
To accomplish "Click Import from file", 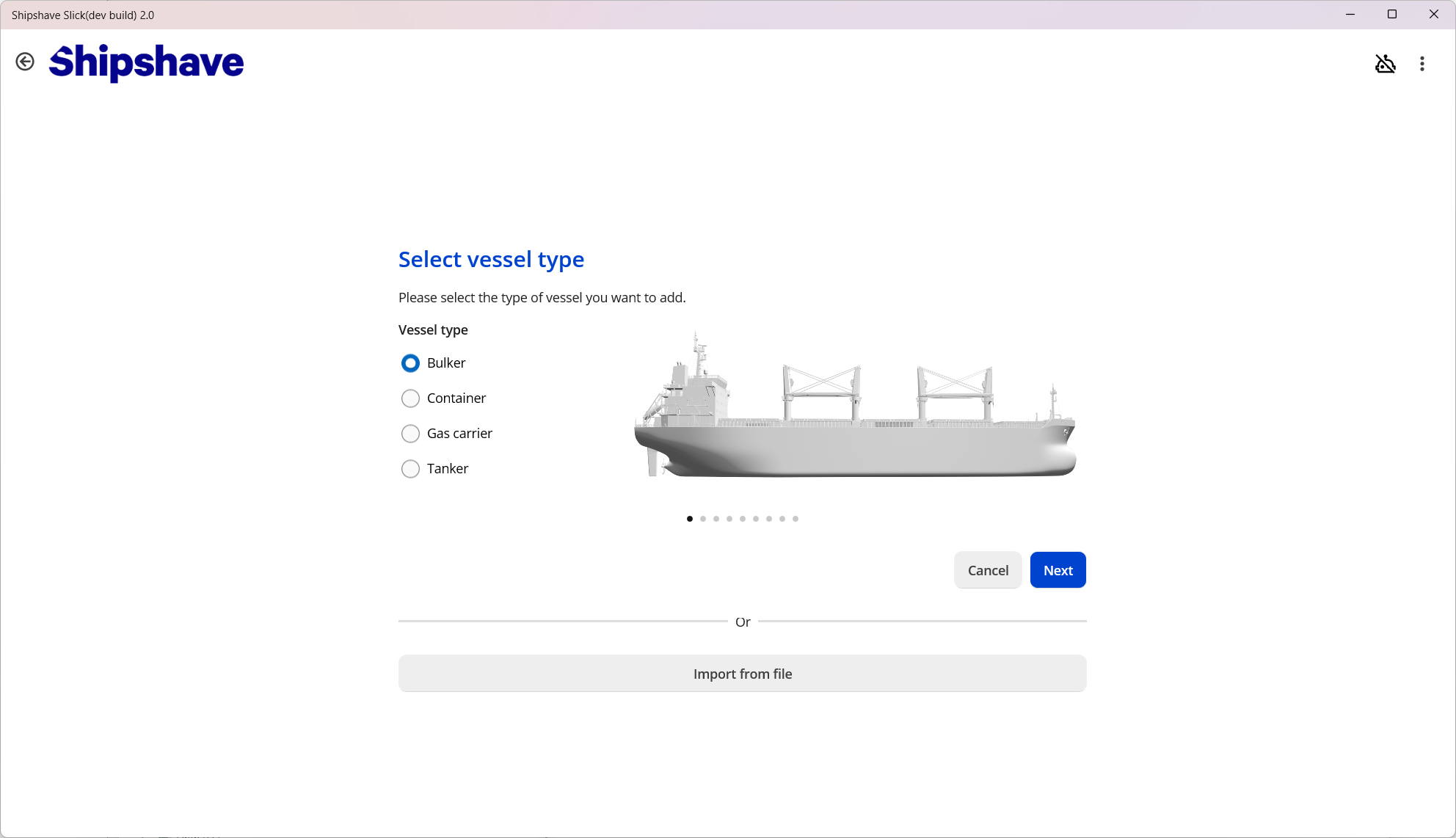I will tap(742, 674).
